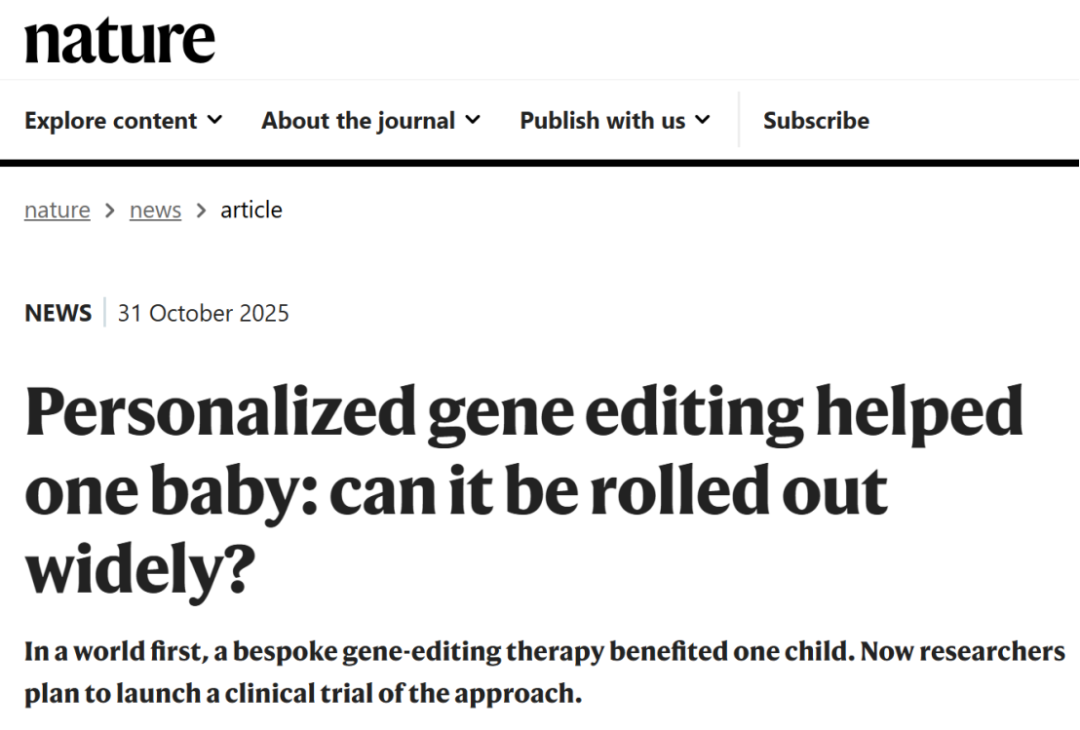Expand the chevron beside About the journal

click(473, 120)
